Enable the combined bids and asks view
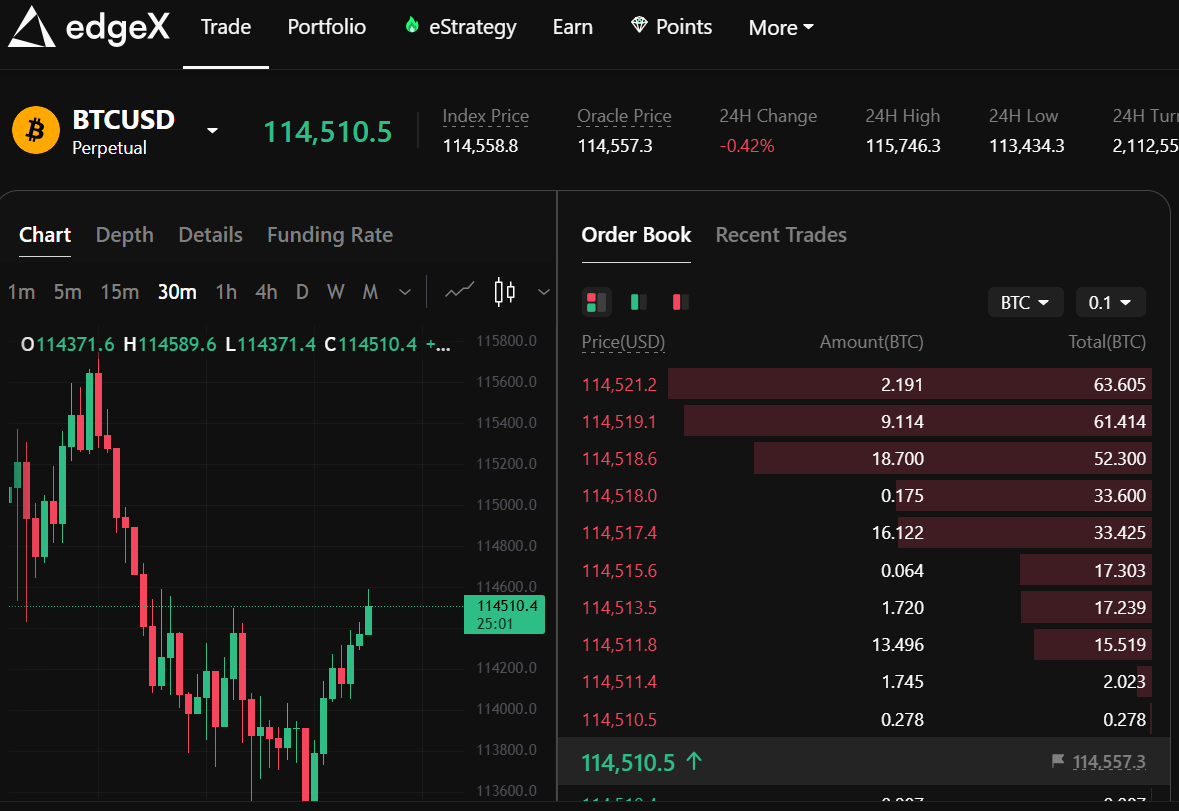The height and width of the screenshot is (811, 1179). pos(595,301)
